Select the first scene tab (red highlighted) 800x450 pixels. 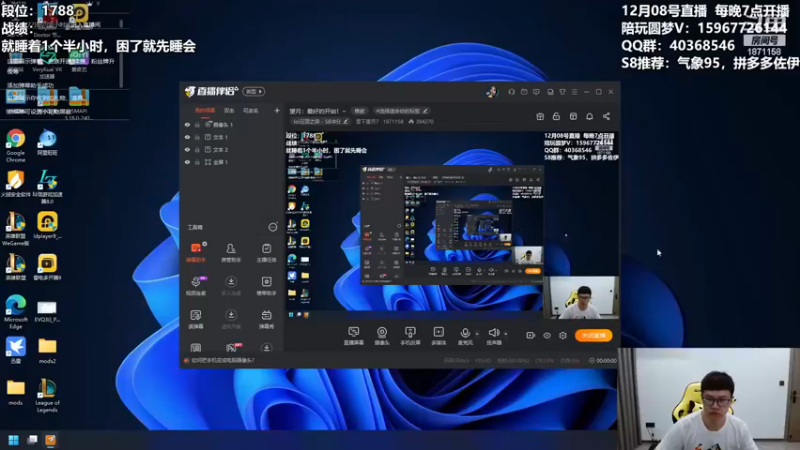point(205,111)
